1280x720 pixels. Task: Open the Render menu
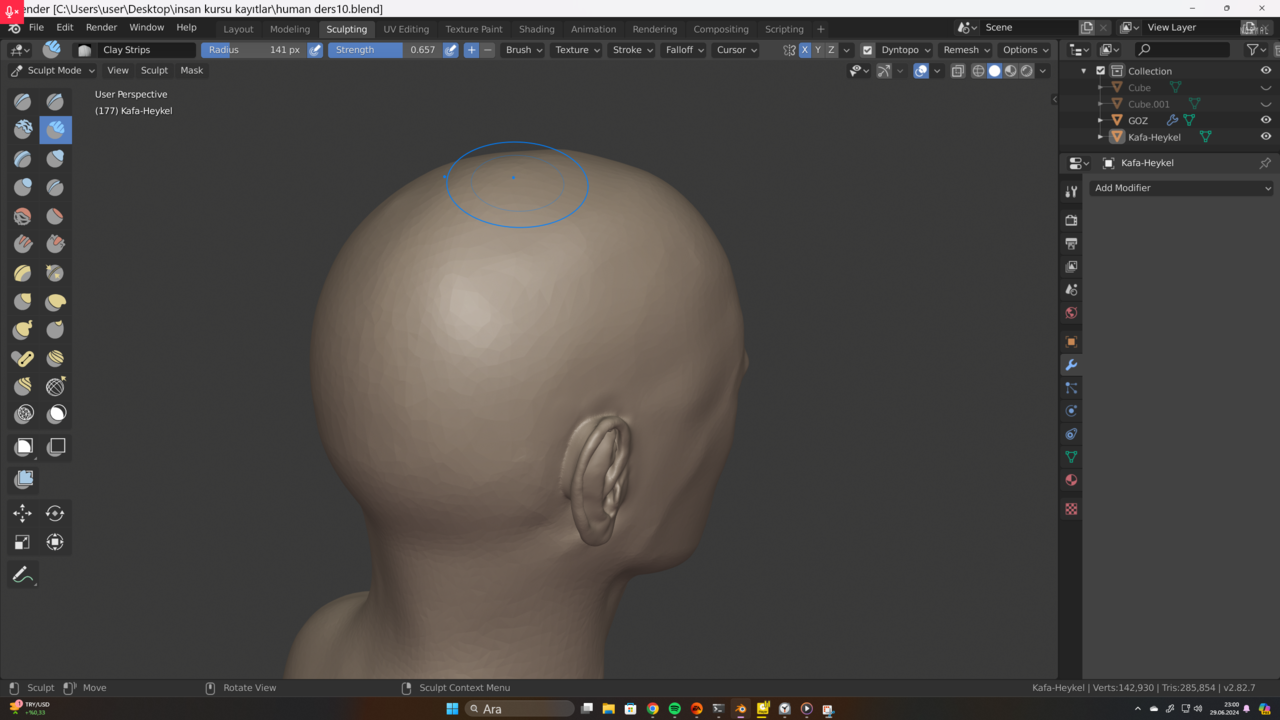pos(101,28)
